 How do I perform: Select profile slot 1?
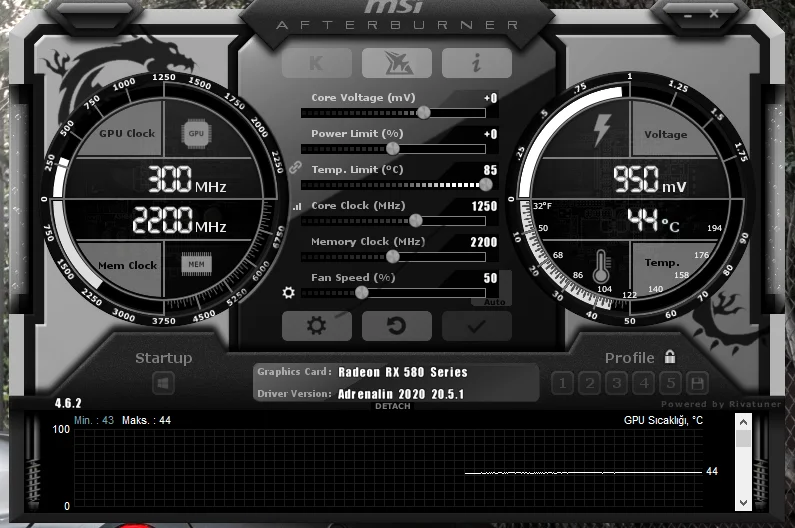[x=562, y=383]
